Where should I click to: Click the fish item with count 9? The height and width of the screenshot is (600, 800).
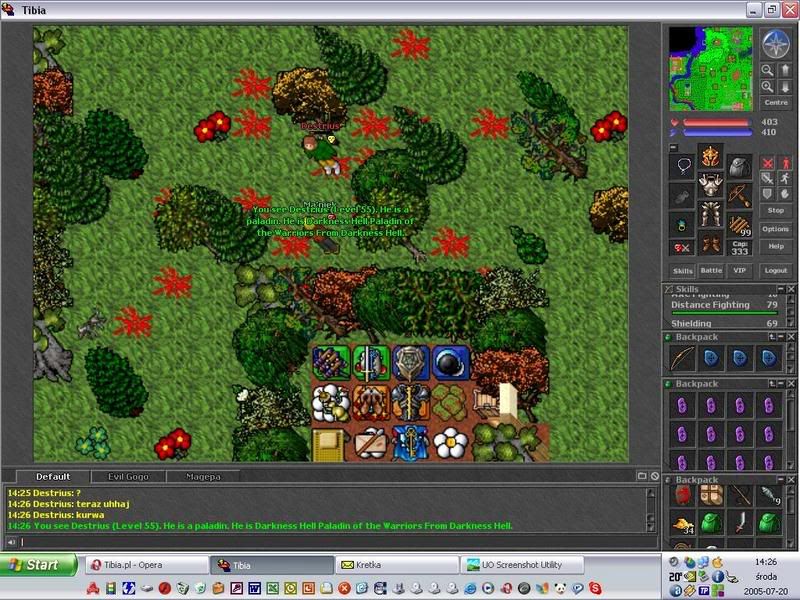(769, 494)
